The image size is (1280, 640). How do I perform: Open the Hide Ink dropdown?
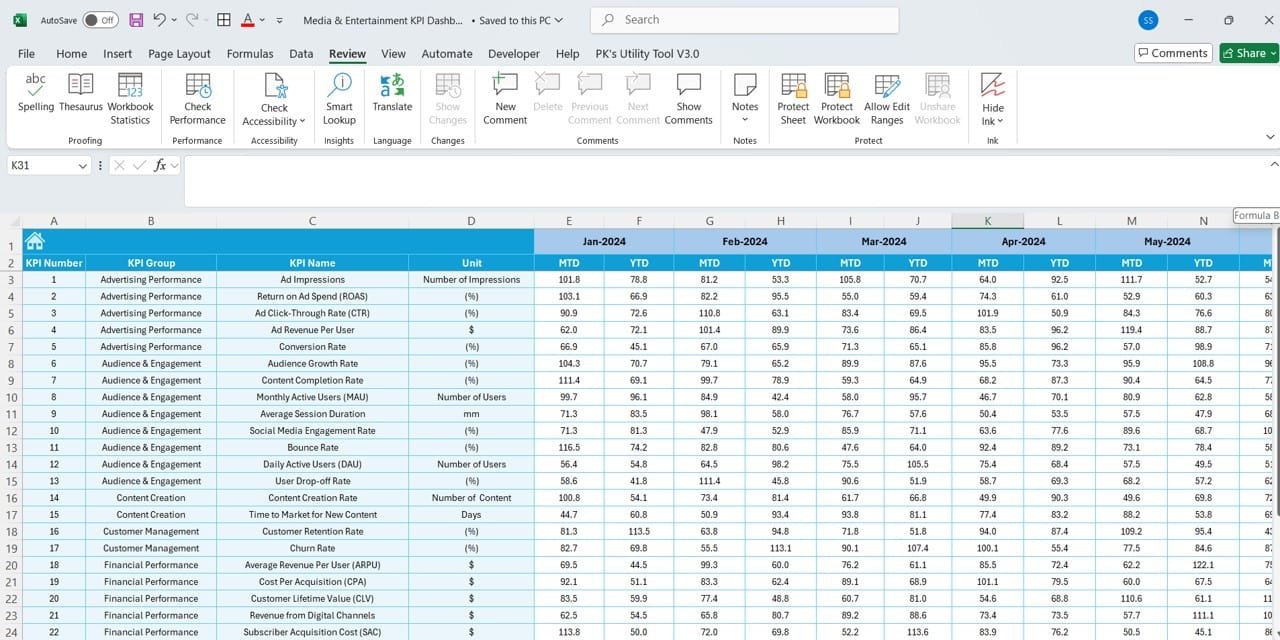[x=993, y=97]
